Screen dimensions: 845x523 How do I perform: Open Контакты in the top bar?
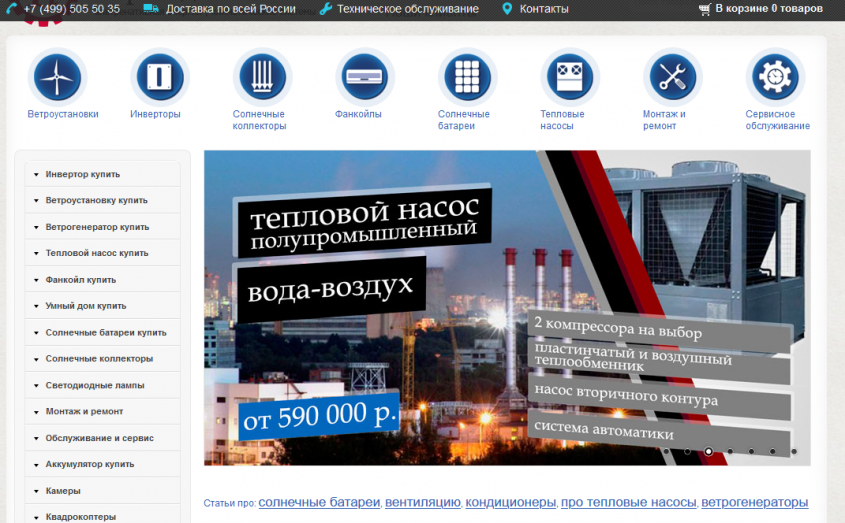tap(544, 9)
